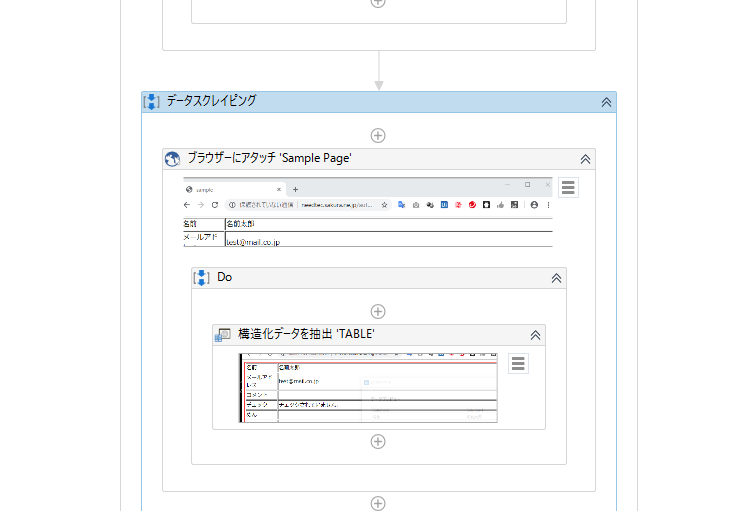Click the データスクレイピング sequence icon
The image size is (729, 511).
[151, 101]
